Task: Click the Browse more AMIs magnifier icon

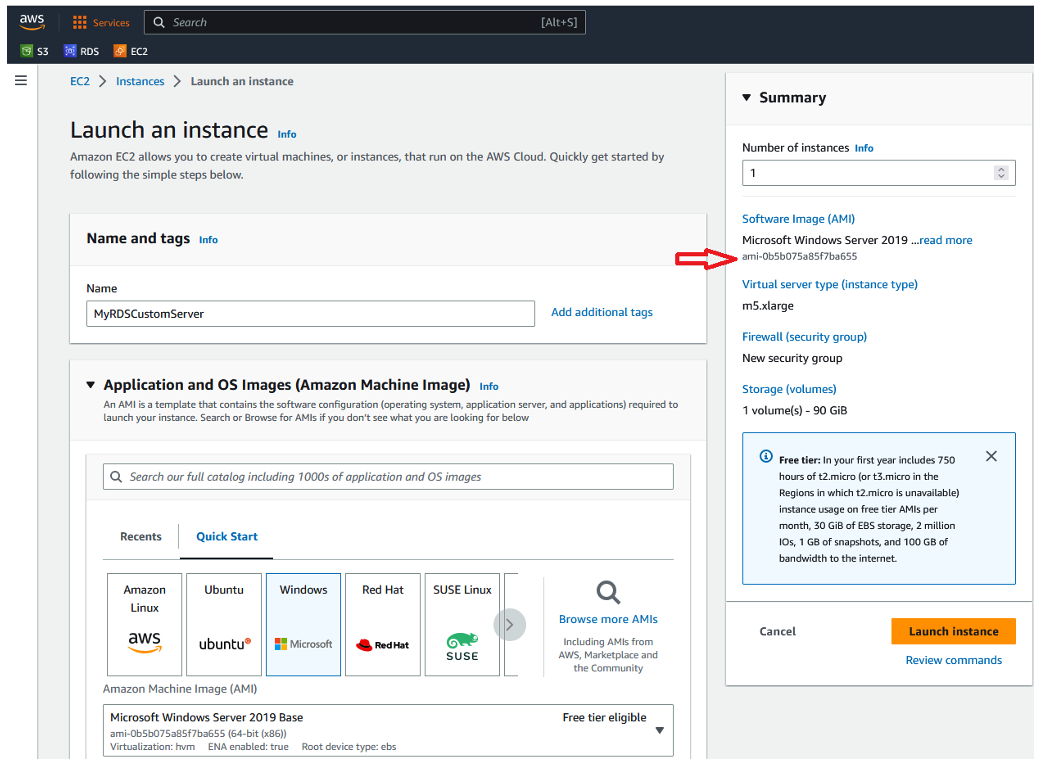Action: click(608, 592)
